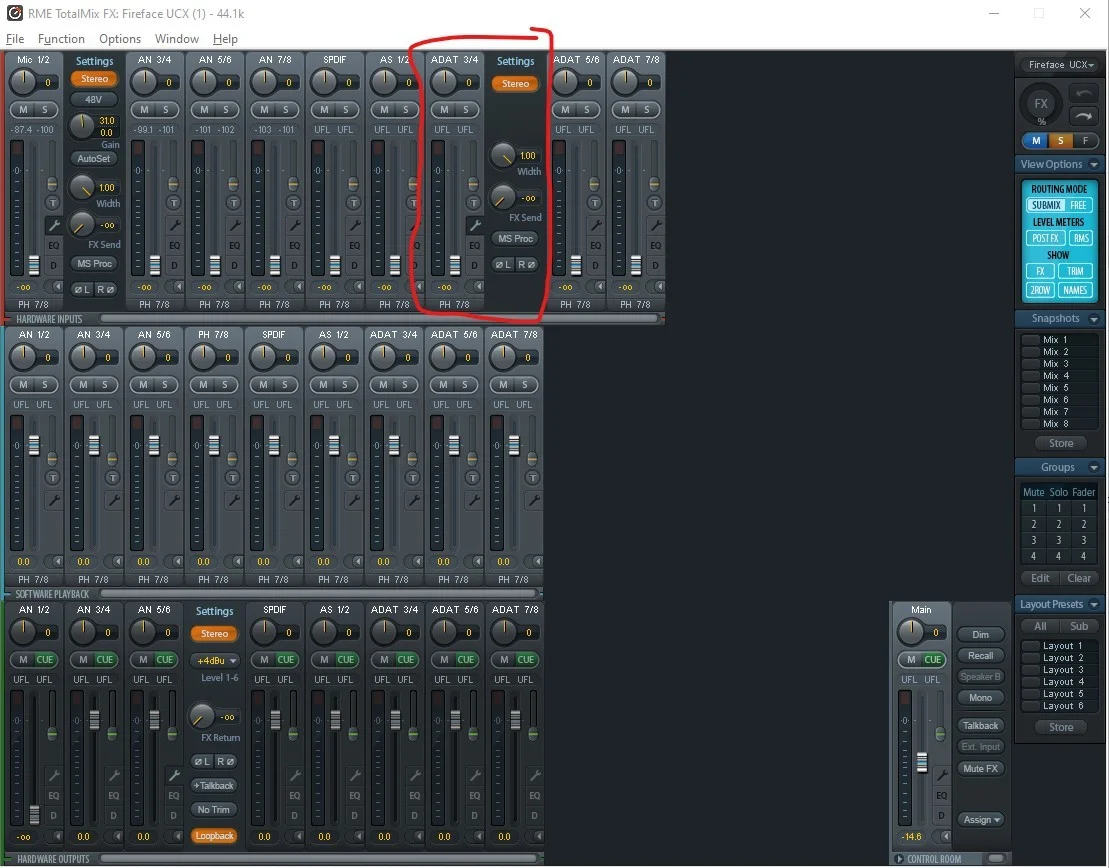Click the Edit button in Groups
Screen dimensions: 1109x868
click(x=1040, y=578)
